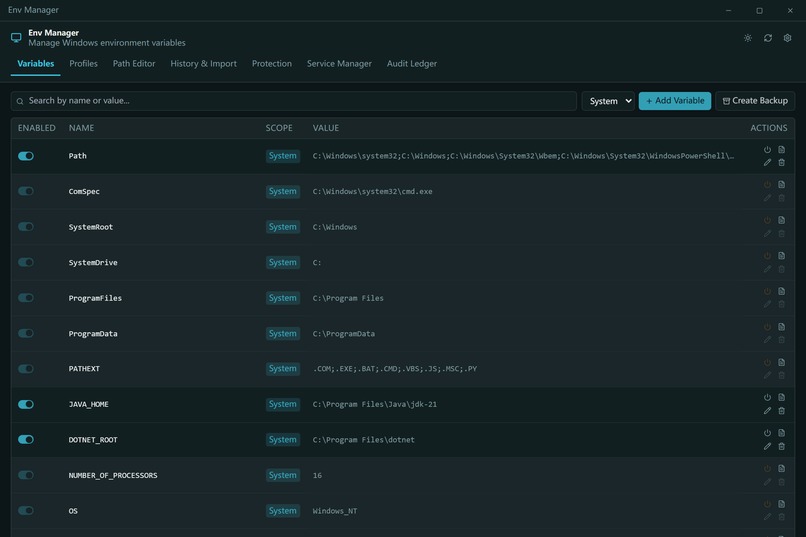Screen dimensions: 806x537
Task: Click the document icon in SystemRoot row
Action: point(781,220)
